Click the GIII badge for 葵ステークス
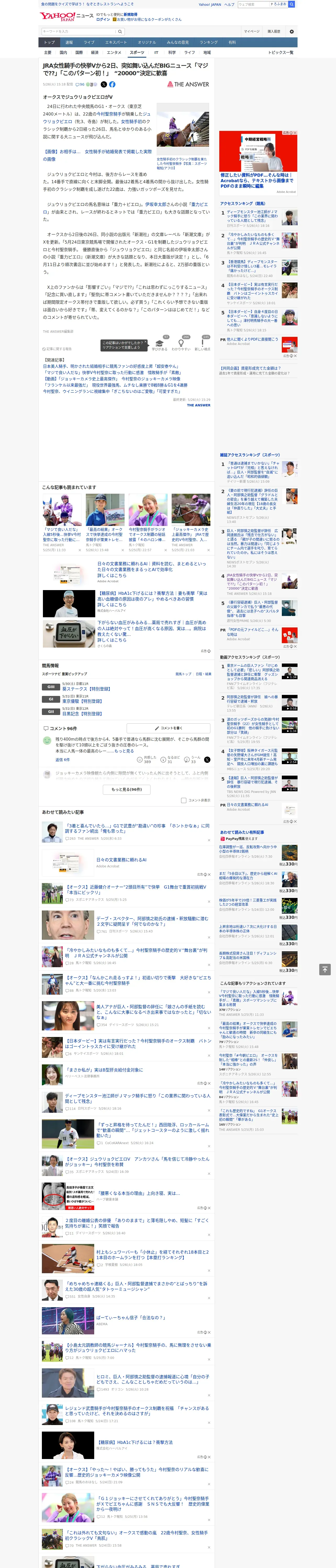The width and height of the screenshot is (336, 1568). click(x=51, y=687)
